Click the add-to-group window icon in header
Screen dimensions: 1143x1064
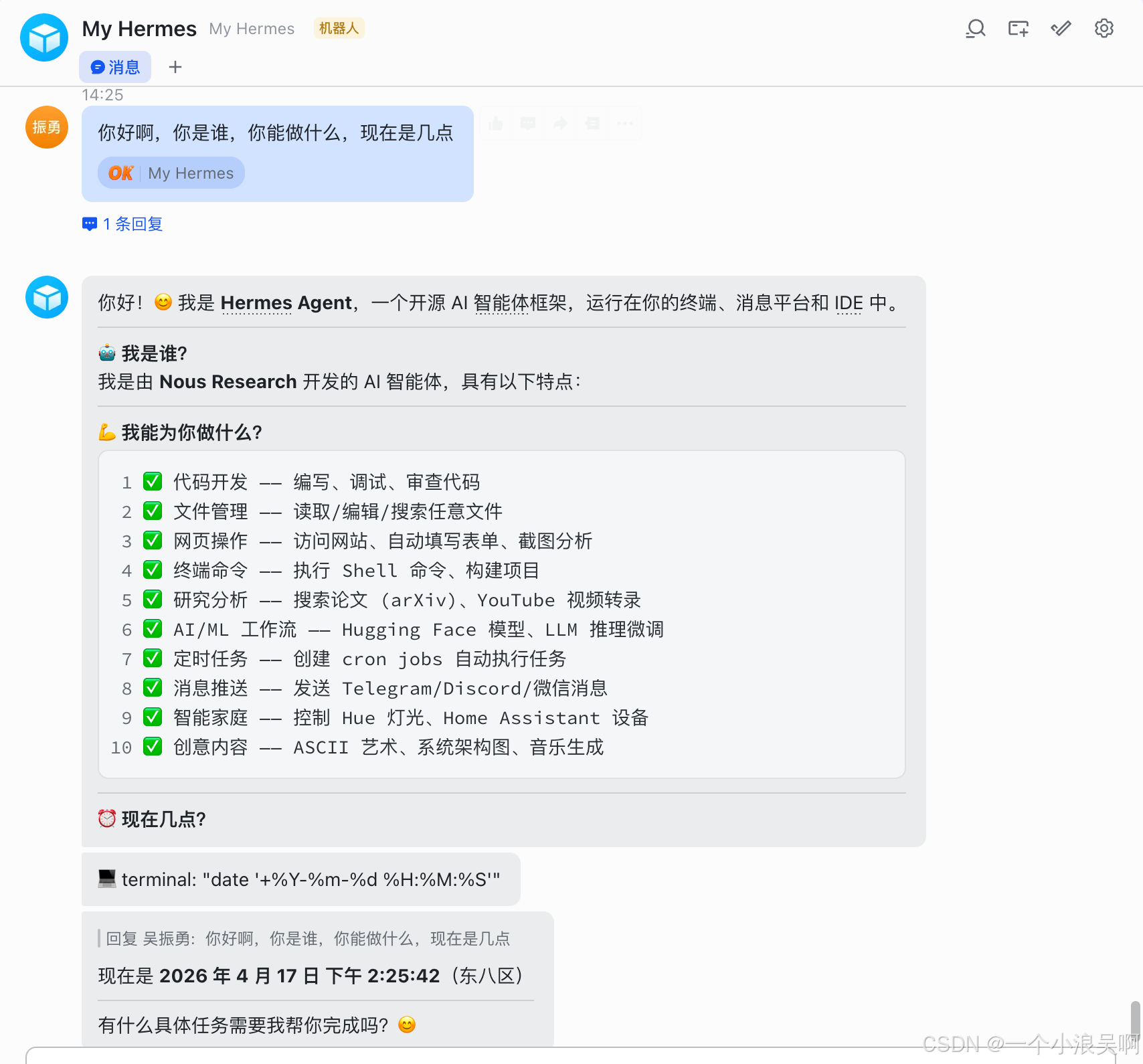pyautogui.click(x=1019, y=29)
